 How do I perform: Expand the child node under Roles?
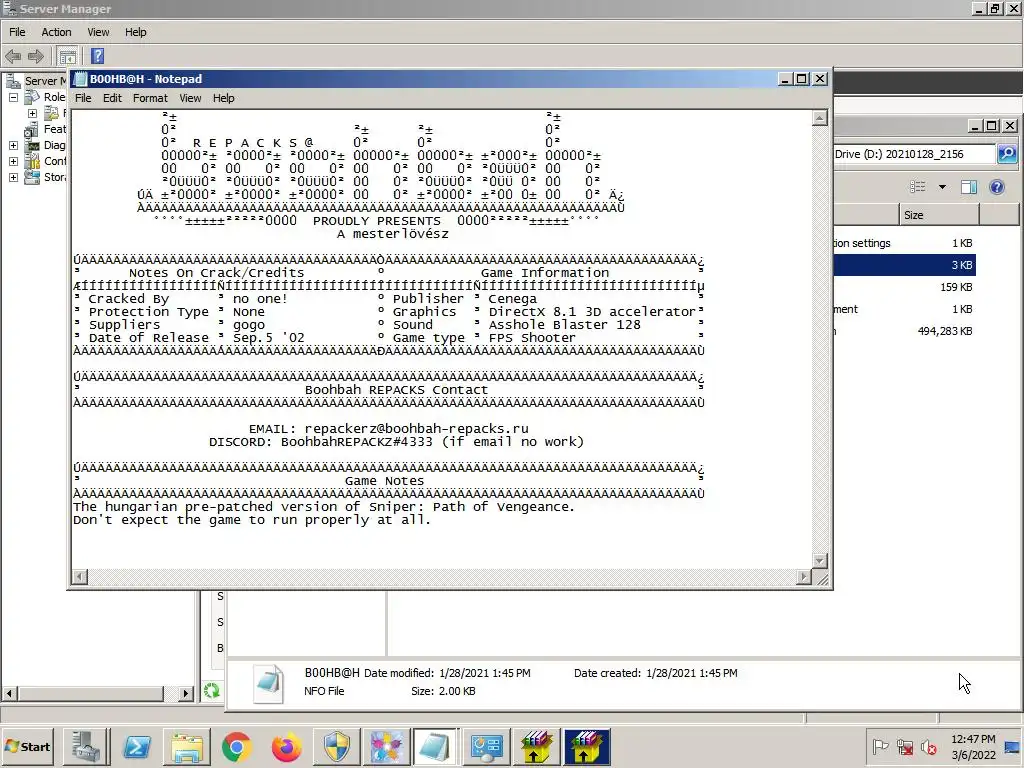[x=32, y=113]
